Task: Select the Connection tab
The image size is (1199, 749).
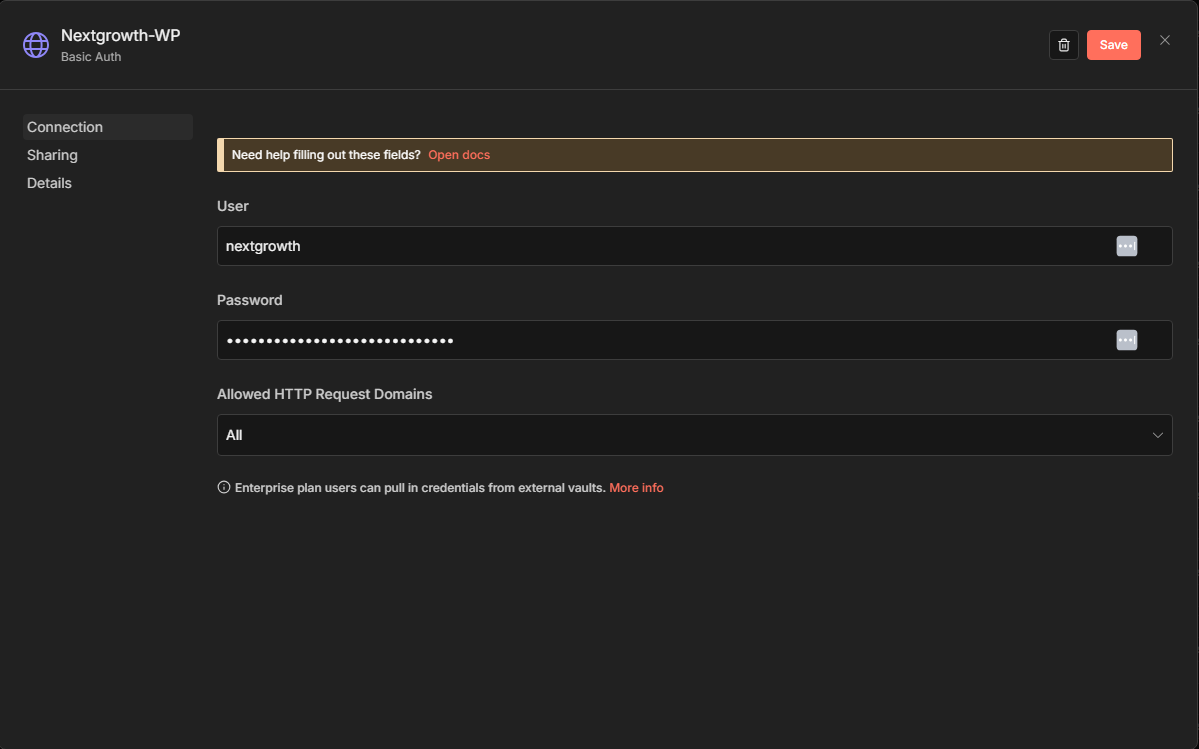Action: (65, 127)
